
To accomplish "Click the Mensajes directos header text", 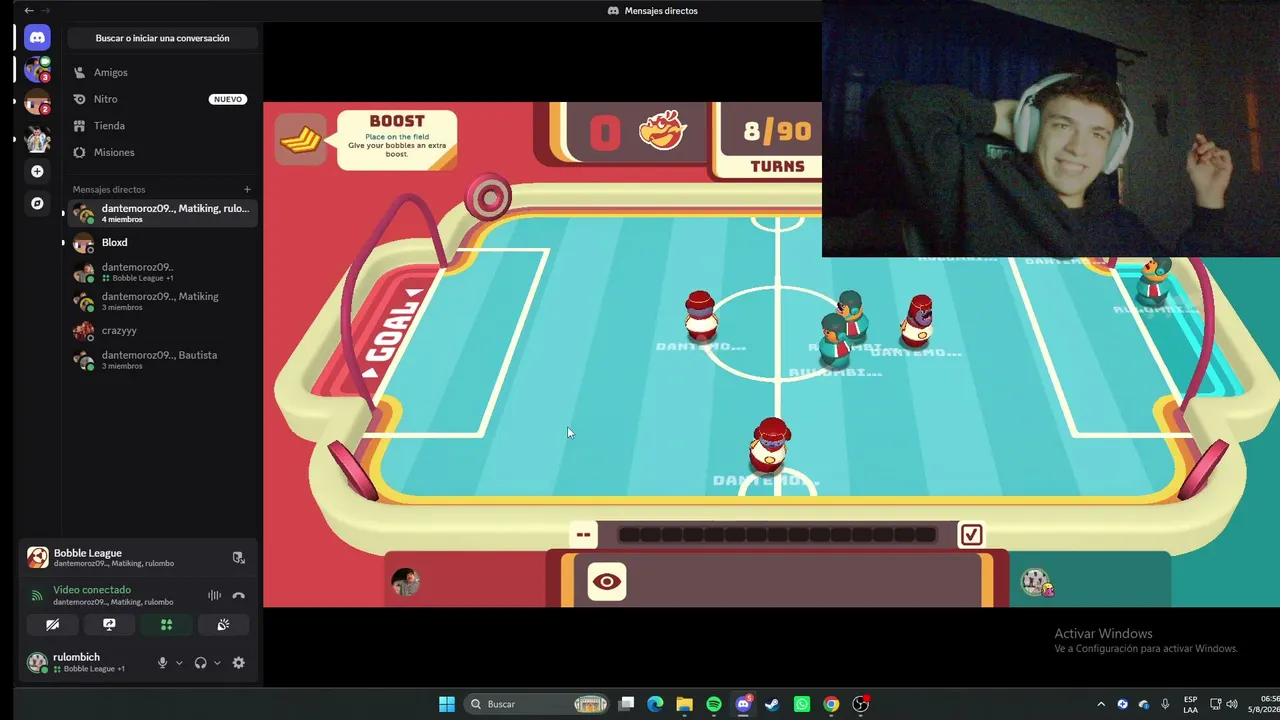I will (109, 189).
